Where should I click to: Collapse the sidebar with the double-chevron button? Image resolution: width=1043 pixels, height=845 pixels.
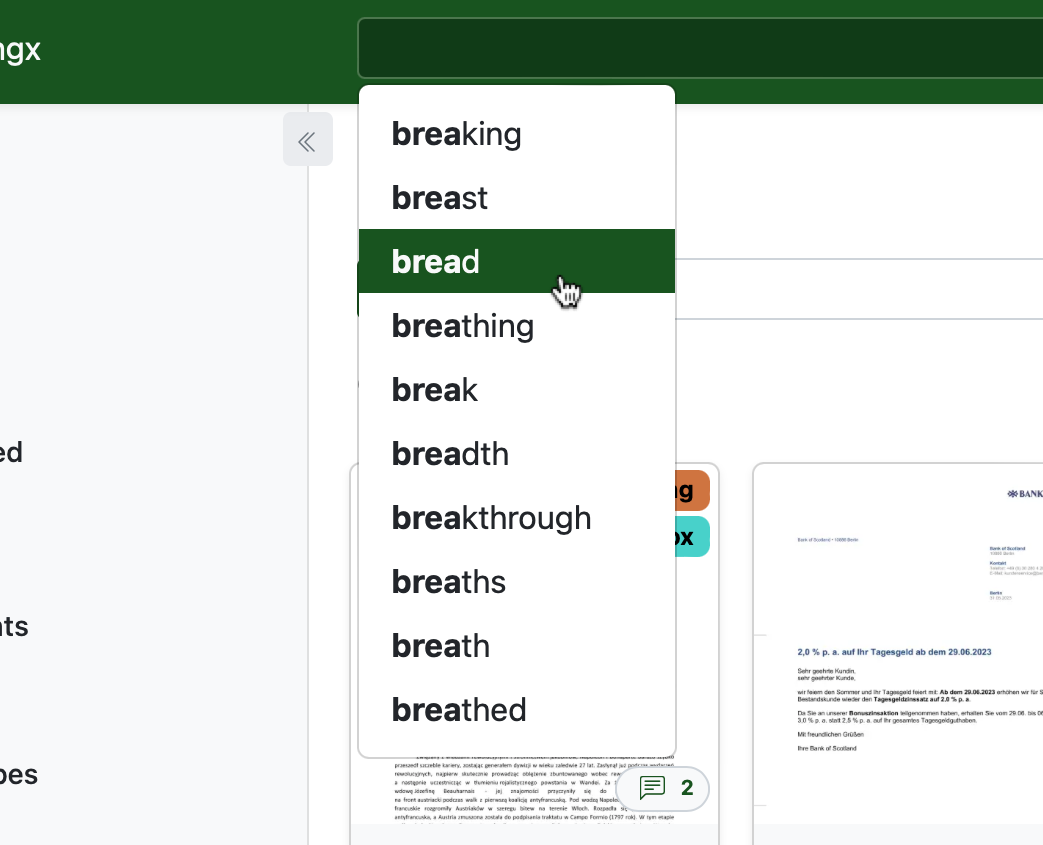[307, 139]
